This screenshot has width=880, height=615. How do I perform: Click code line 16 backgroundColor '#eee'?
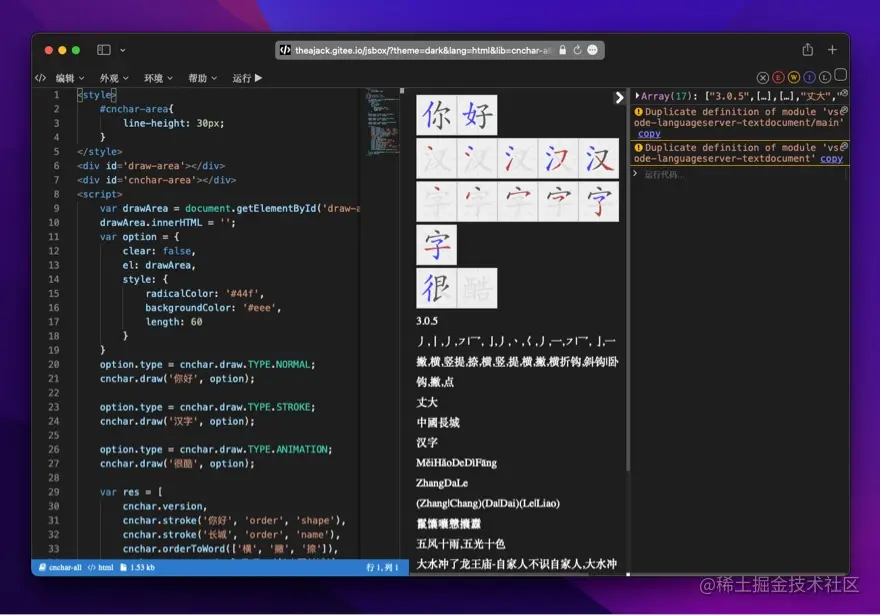coord(213,308)
